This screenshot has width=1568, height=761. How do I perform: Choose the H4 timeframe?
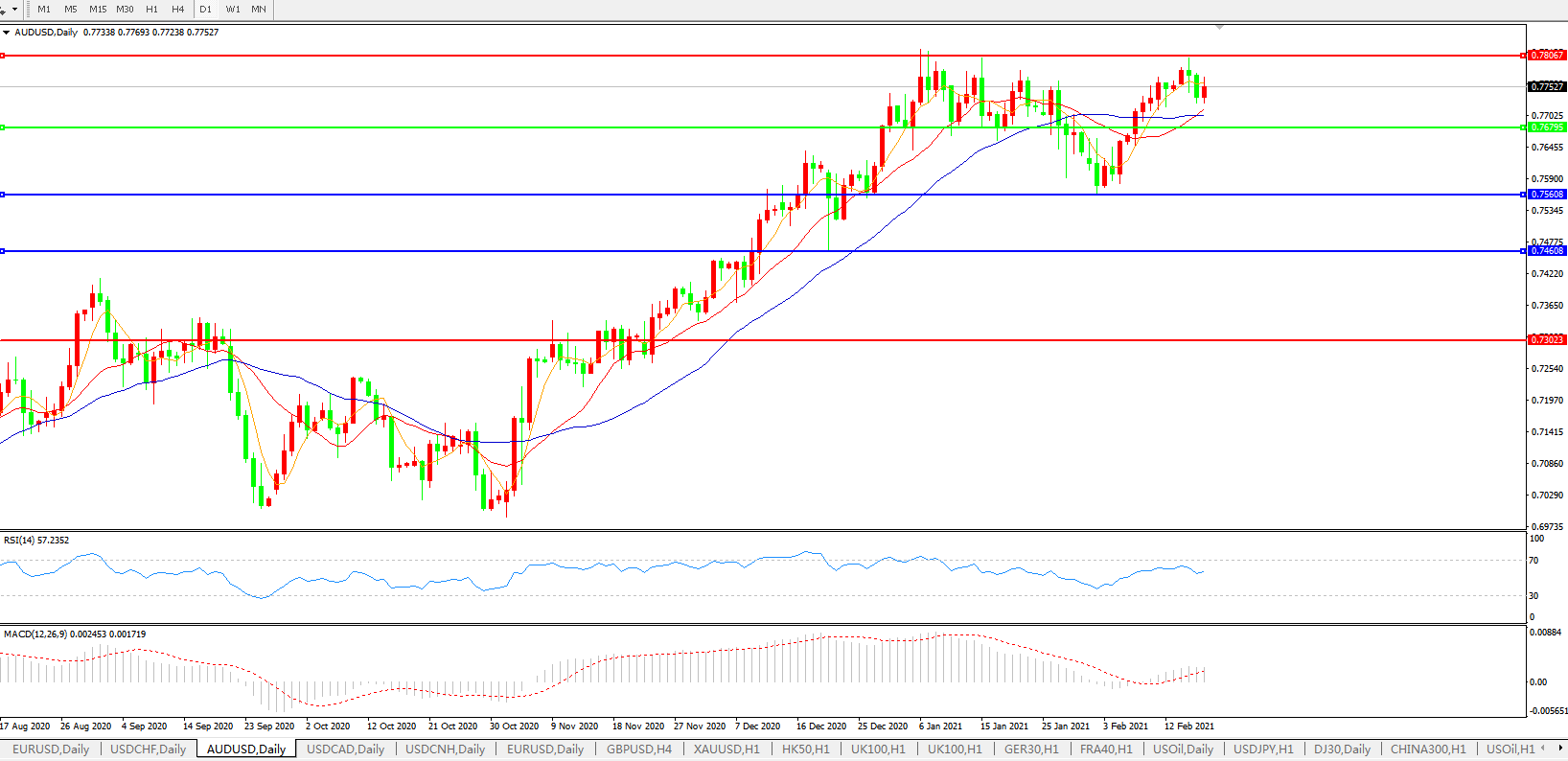click(177, 10)
